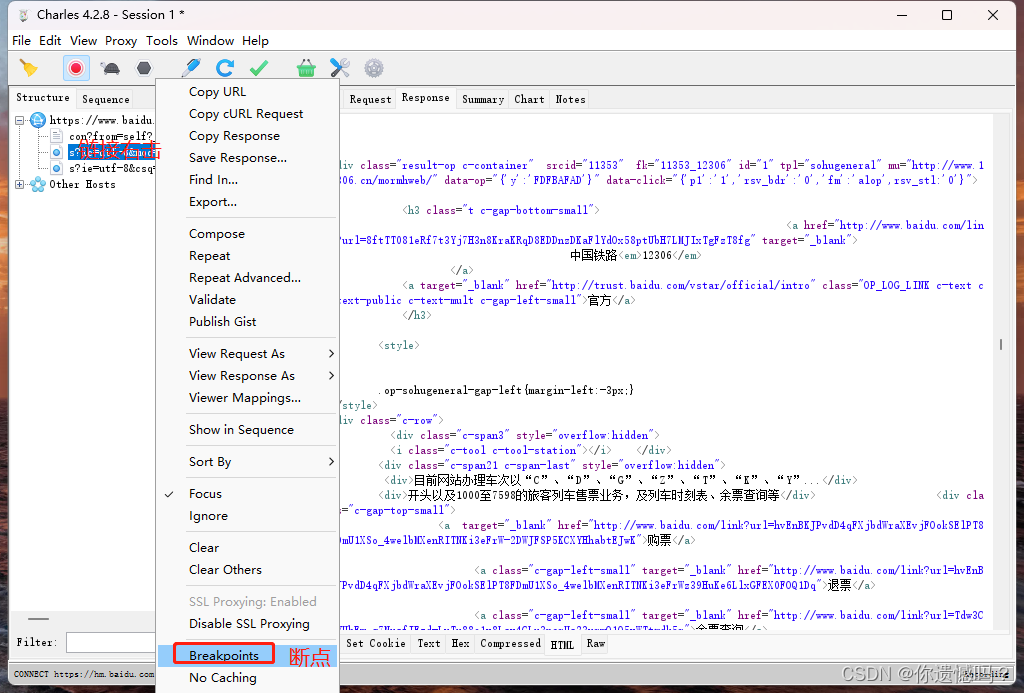Collapse the https://www.baidu host tree node
Screen dimensions: 1024x693
pos(20,120)
